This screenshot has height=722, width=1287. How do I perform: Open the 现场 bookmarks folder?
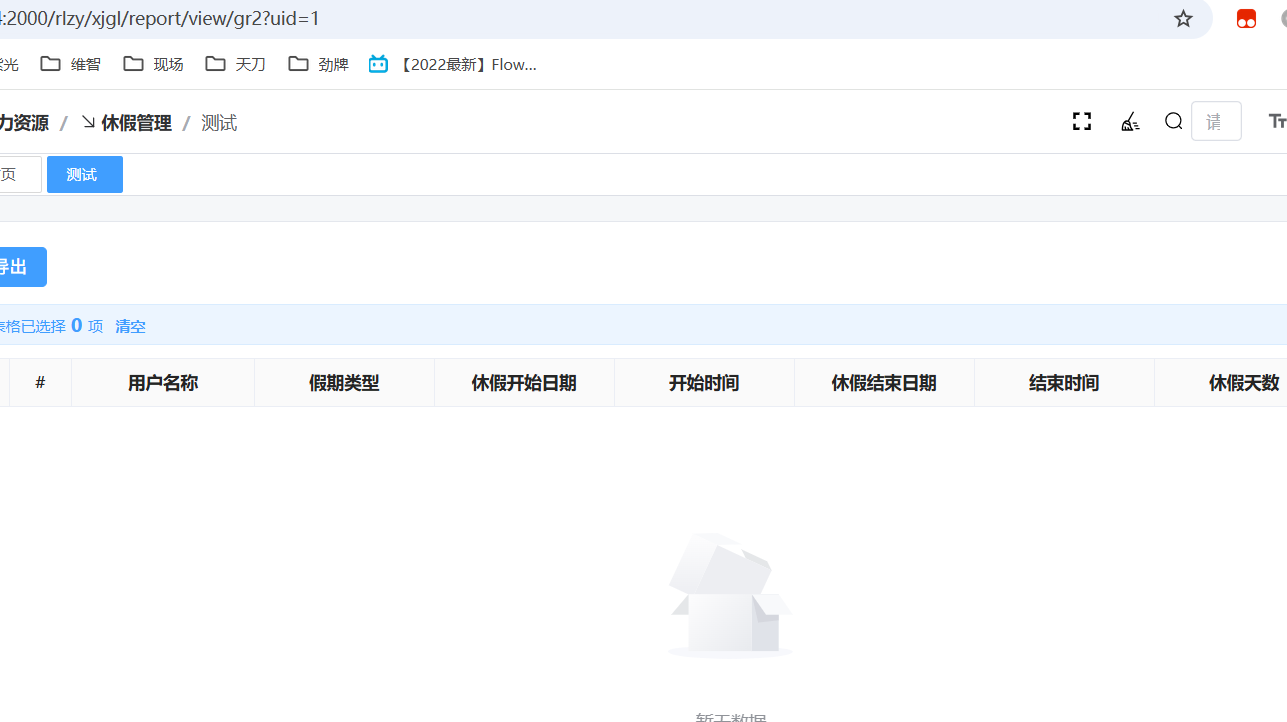point(154,64)
